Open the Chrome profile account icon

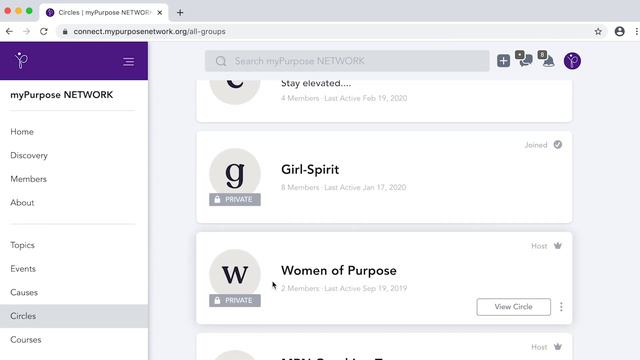[x=619, y=31]
